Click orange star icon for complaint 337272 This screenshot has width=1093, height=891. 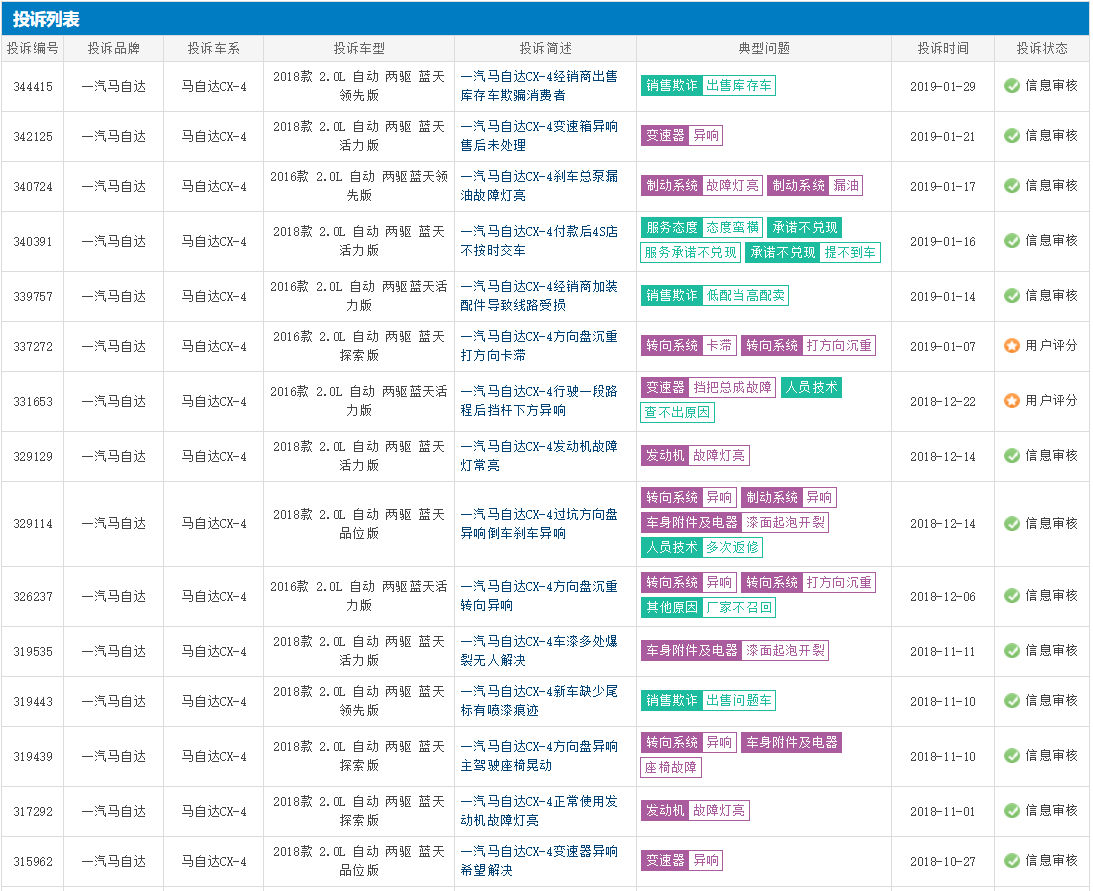coord(1011,346)
